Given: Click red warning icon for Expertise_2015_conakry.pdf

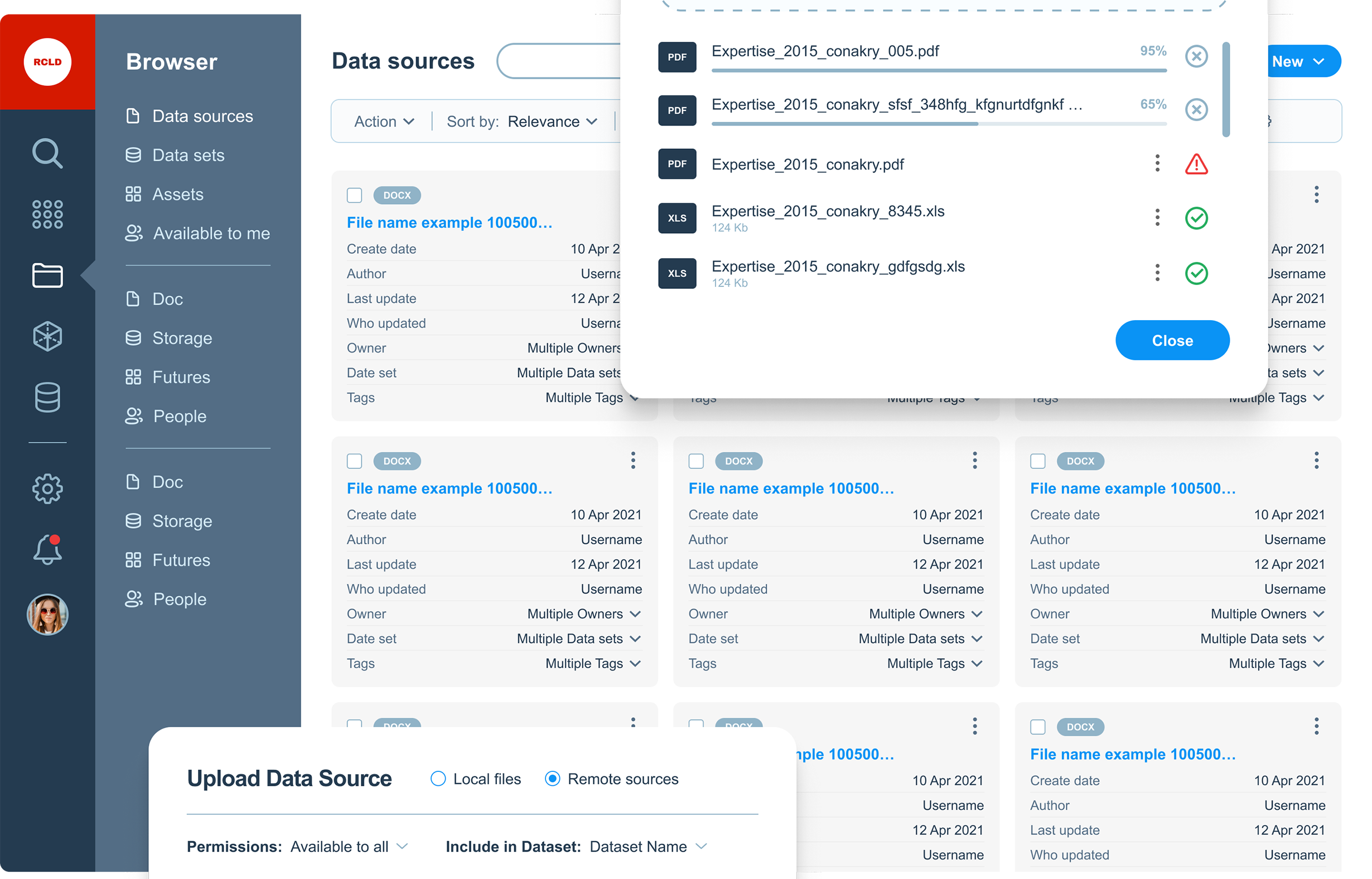Looking at the screenshot, I should (x=1196, y=165).
